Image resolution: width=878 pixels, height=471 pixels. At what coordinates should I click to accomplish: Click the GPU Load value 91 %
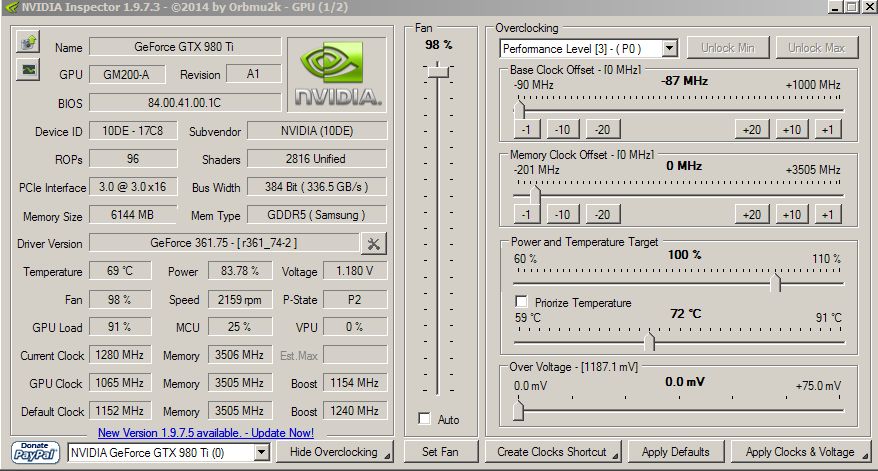point(120,327)
